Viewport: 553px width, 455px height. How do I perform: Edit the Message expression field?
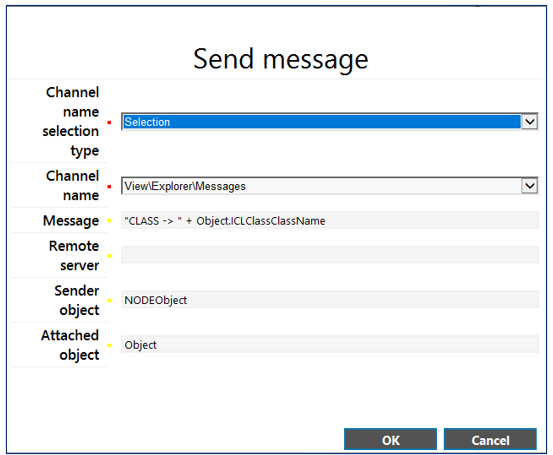(330, 220)
